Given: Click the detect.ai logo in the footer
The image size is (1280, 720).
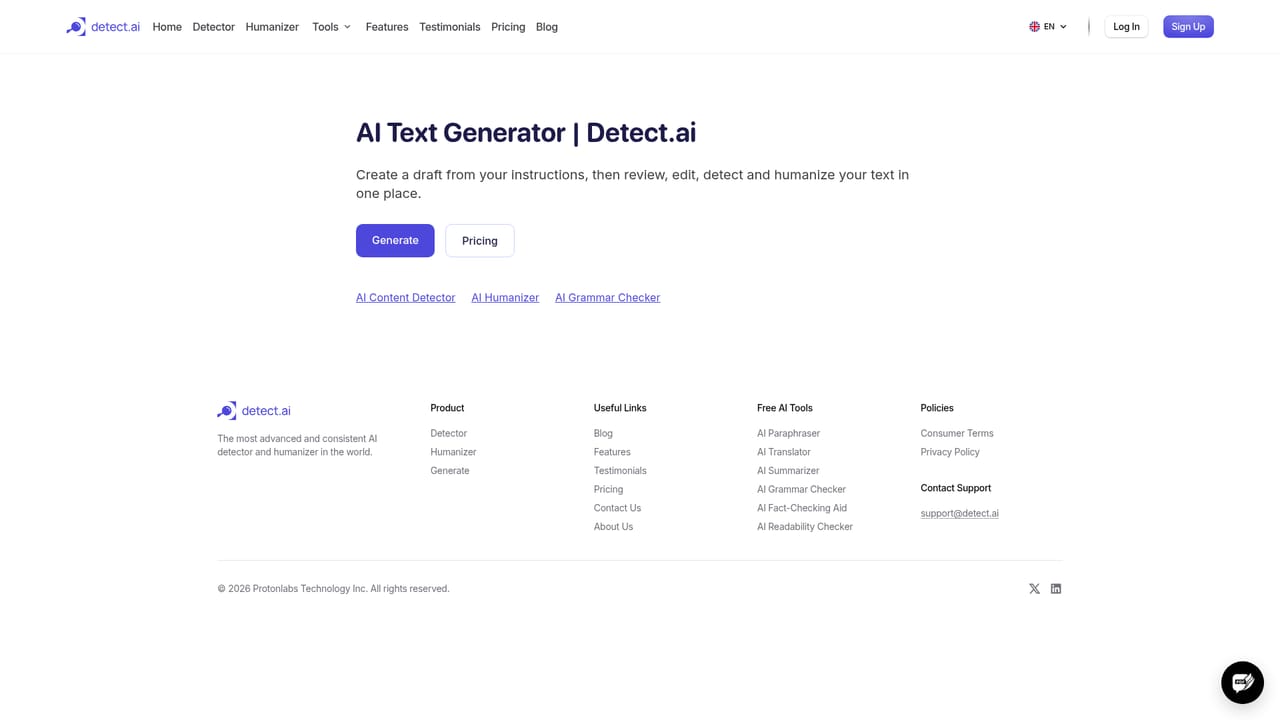Looking at the screenshot, I should tap(254, 411).
